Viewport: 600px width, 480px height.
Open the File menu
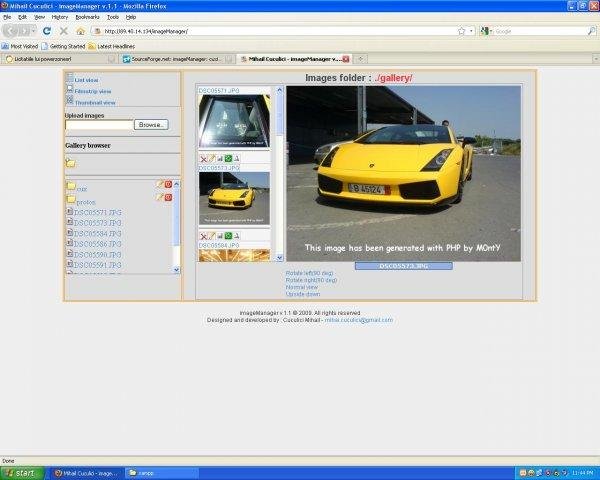(7, 17)
